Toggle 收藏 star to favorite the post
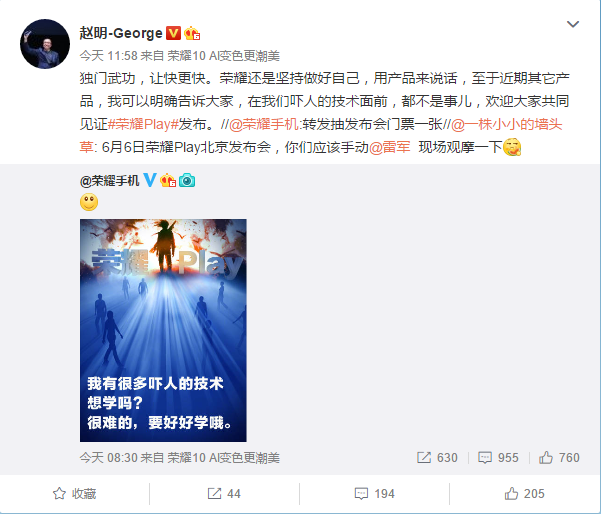Screen dimensions: 601x514 (x=74, y=494)
